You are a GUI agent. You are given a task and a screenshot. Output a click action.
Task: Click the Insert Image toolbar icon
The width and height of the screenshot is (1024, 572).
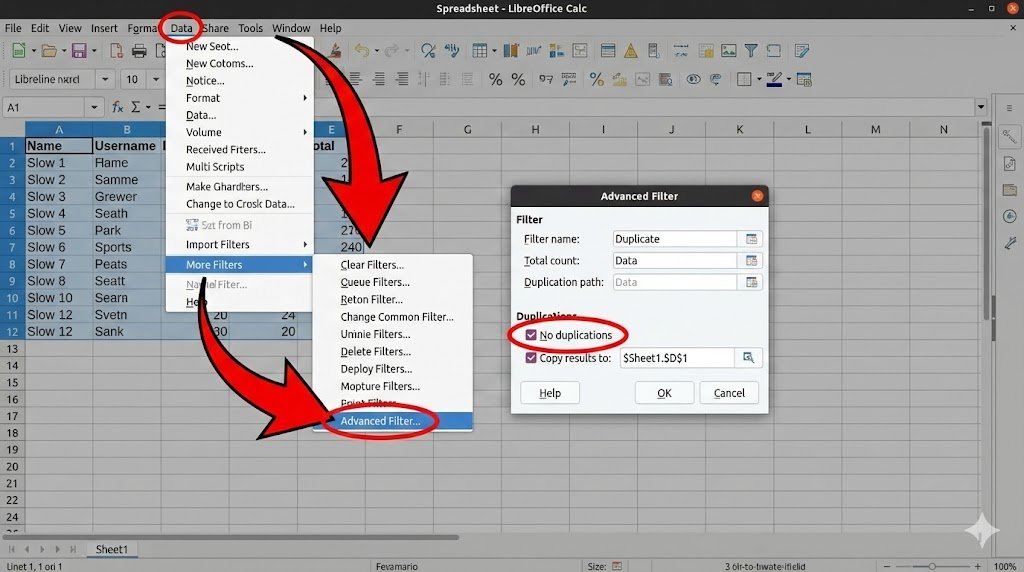[729, 50]
